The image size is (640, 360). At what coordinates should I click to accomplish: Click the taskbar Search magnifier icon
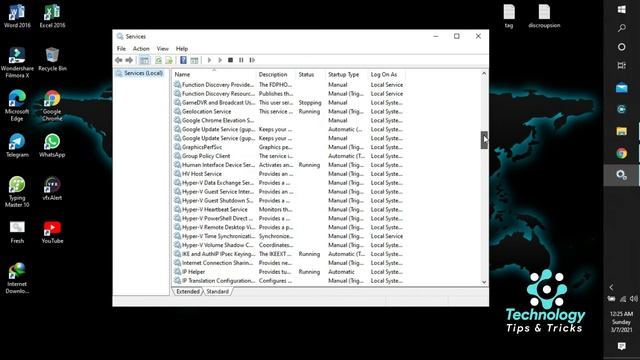622,28
